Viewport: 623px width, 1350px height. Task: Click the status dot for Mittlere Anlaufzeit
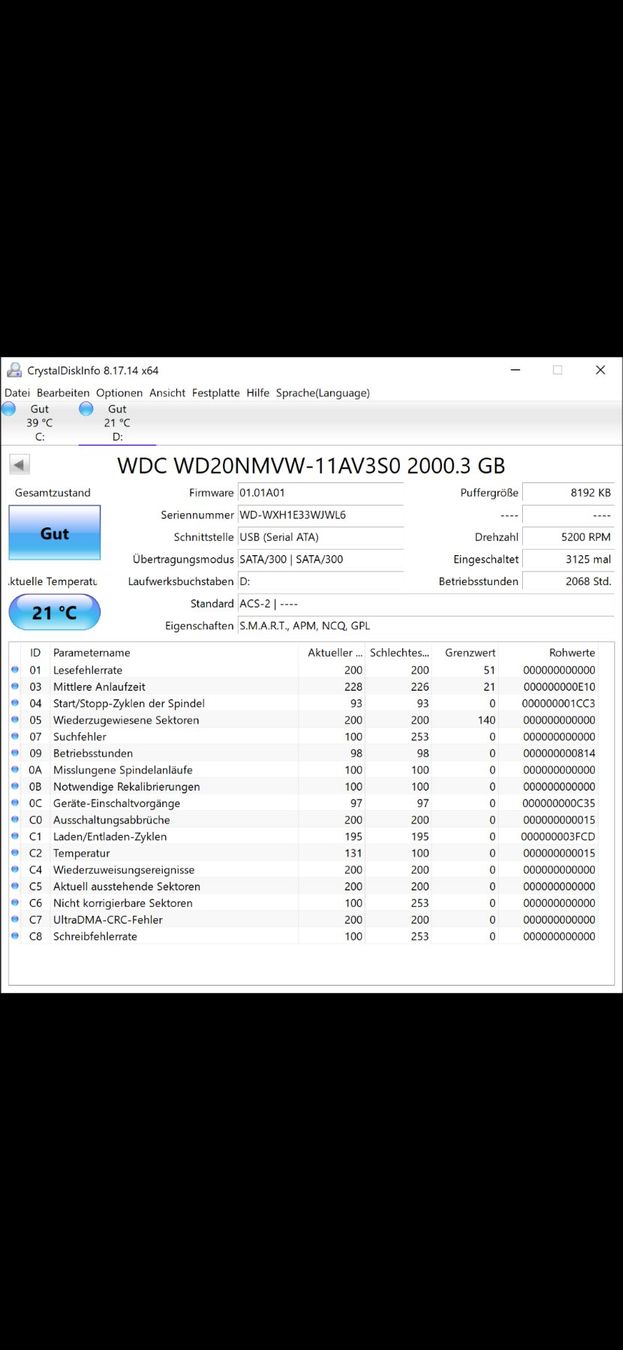(15, 687)
